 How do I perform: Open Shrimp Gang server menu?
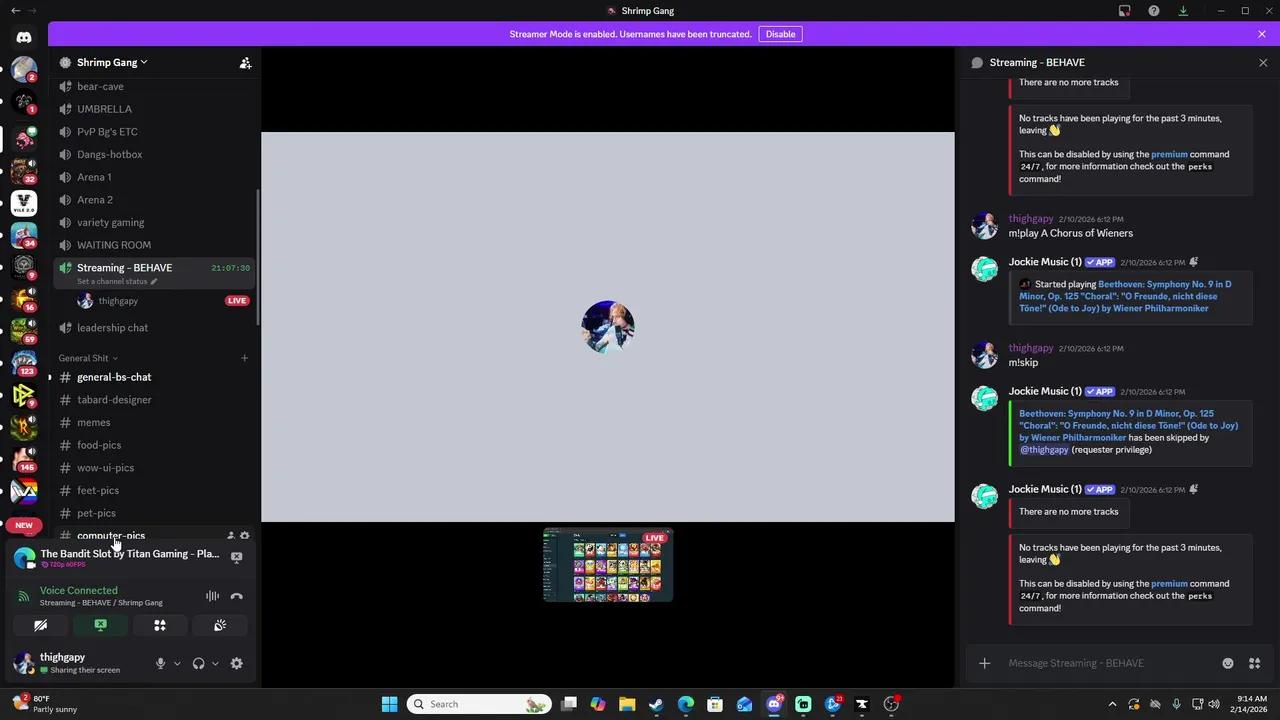[112, 62]
